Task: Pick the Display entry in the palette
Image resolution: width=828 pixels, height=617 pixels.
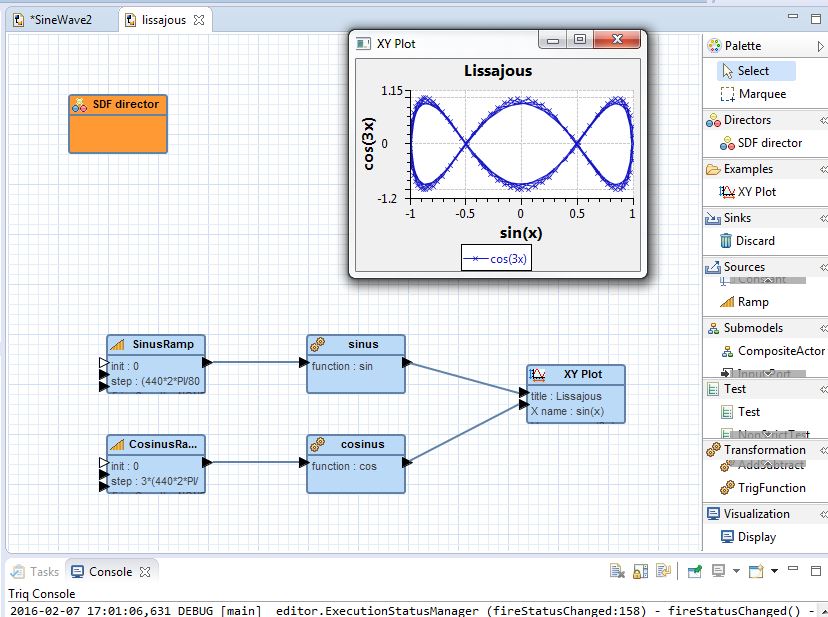Action: pyautogui.click(x=748, y=537)
